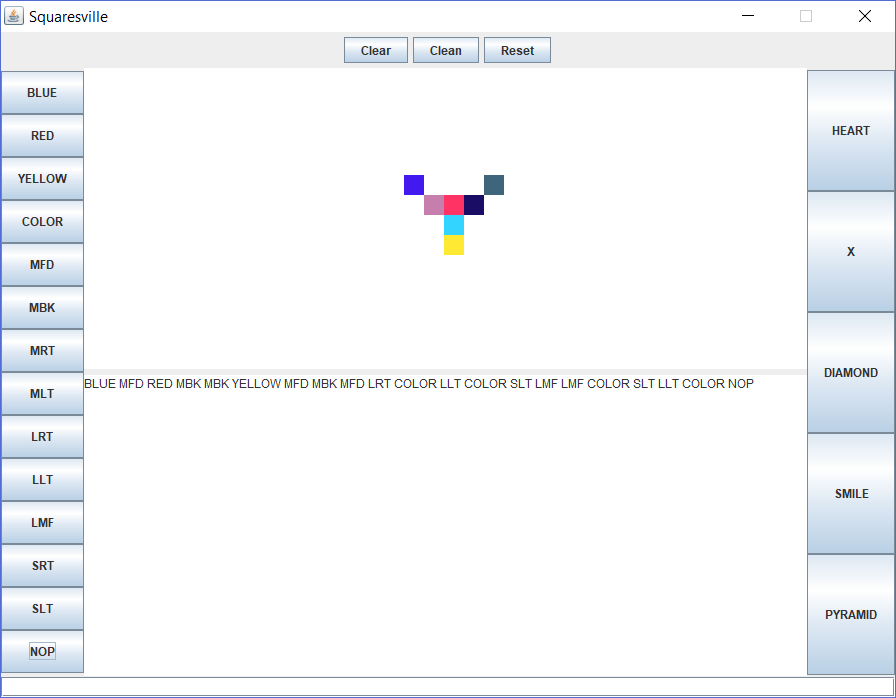896x698 pixels.
Task: Click the mauve pink square on canvas
Action: [x=434, y=205]
